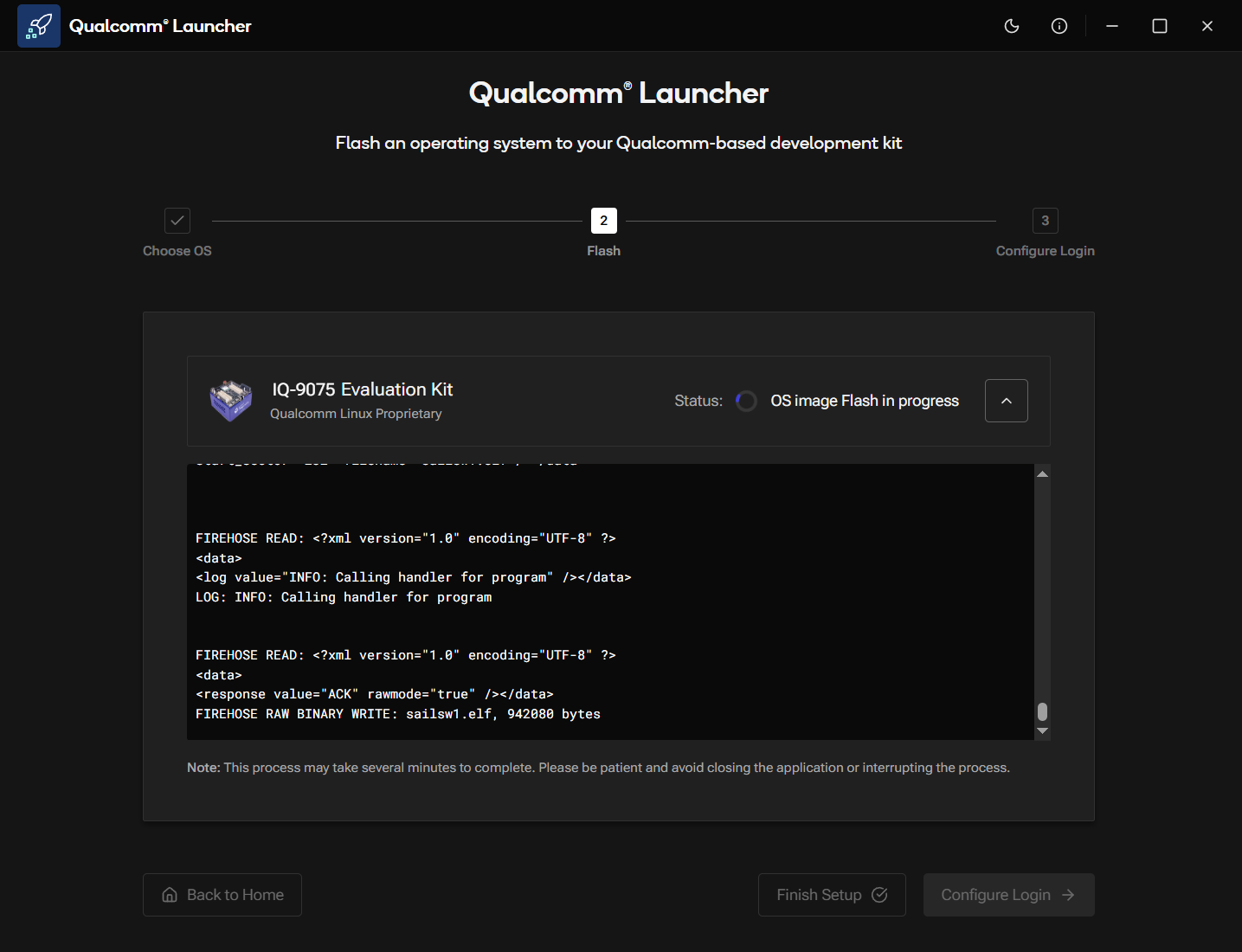Click the Note about process taking several minutes
This screenshot has width=1242, height=952.
tap(598, 768)
